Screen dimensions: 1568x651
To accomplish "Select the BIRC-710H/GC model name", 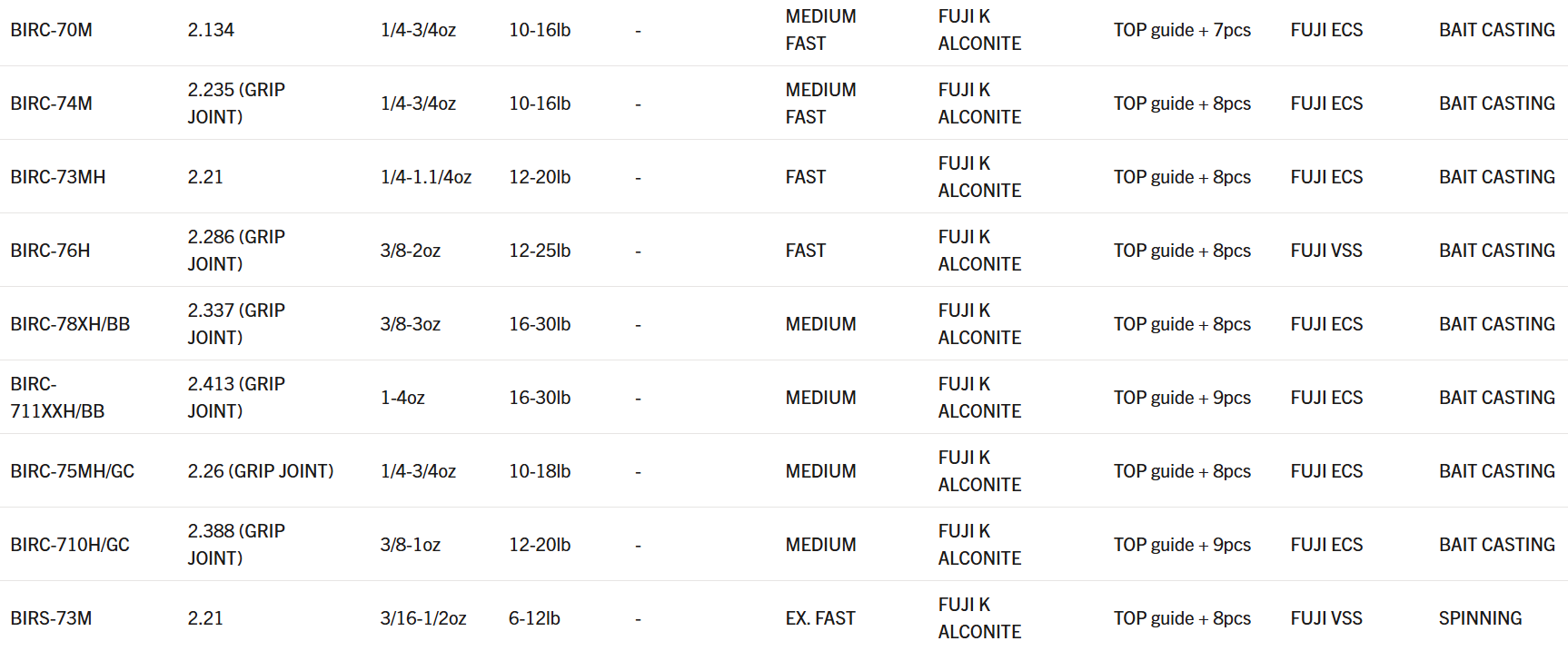I will [70, 545].
